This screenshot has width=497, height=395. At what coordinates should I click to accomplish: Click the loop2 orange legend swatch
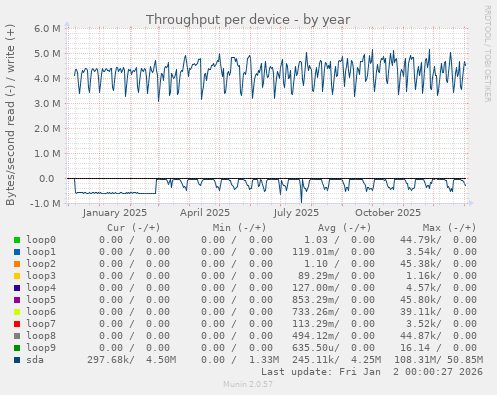pyautogui.click(x=17, y=264)
